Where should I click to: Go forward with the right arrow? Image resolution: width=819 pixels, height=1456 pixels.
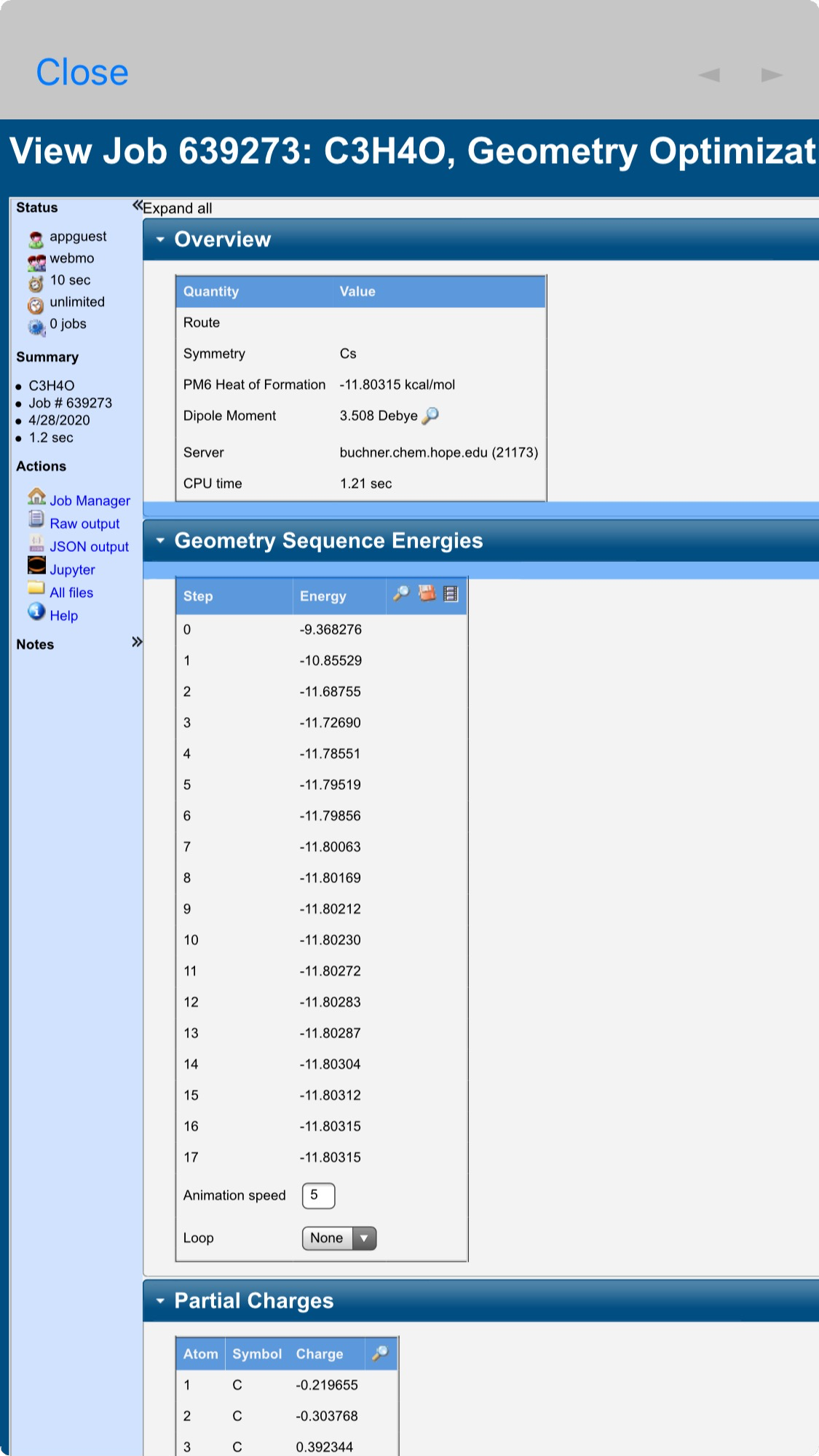click(772, 75)
